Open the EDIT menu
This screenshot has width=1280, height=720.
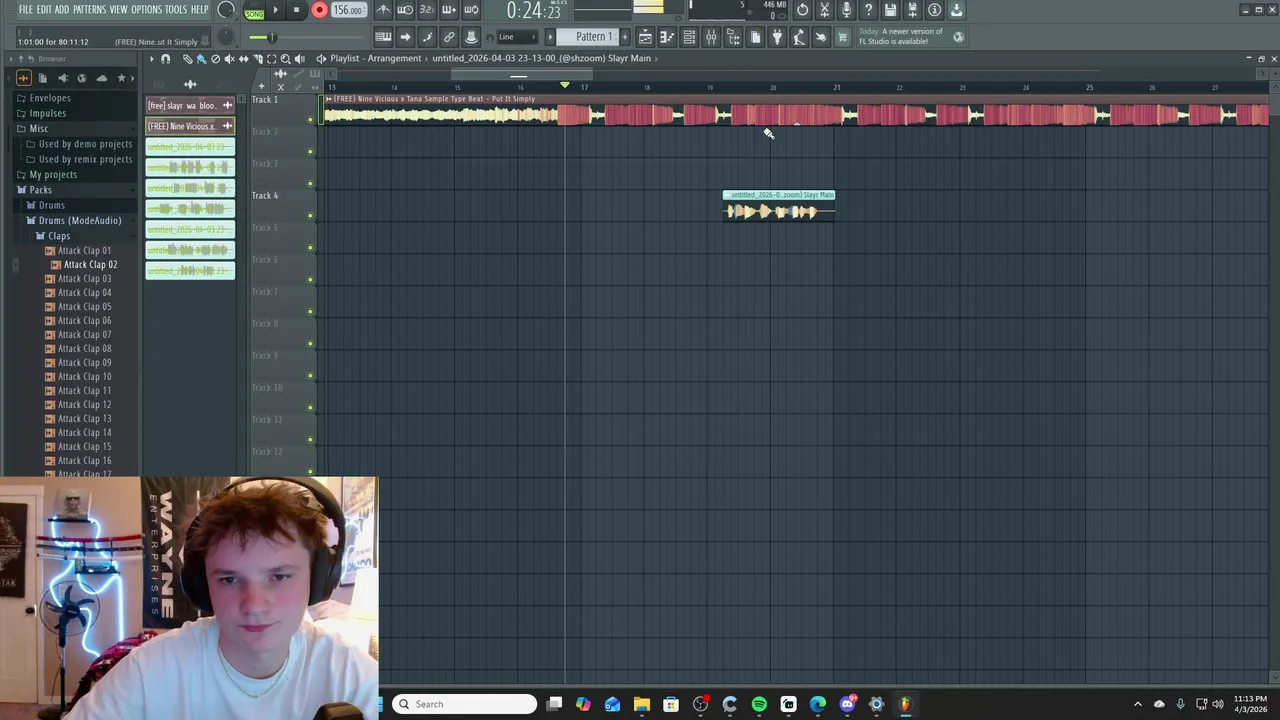tap(44, 10)
